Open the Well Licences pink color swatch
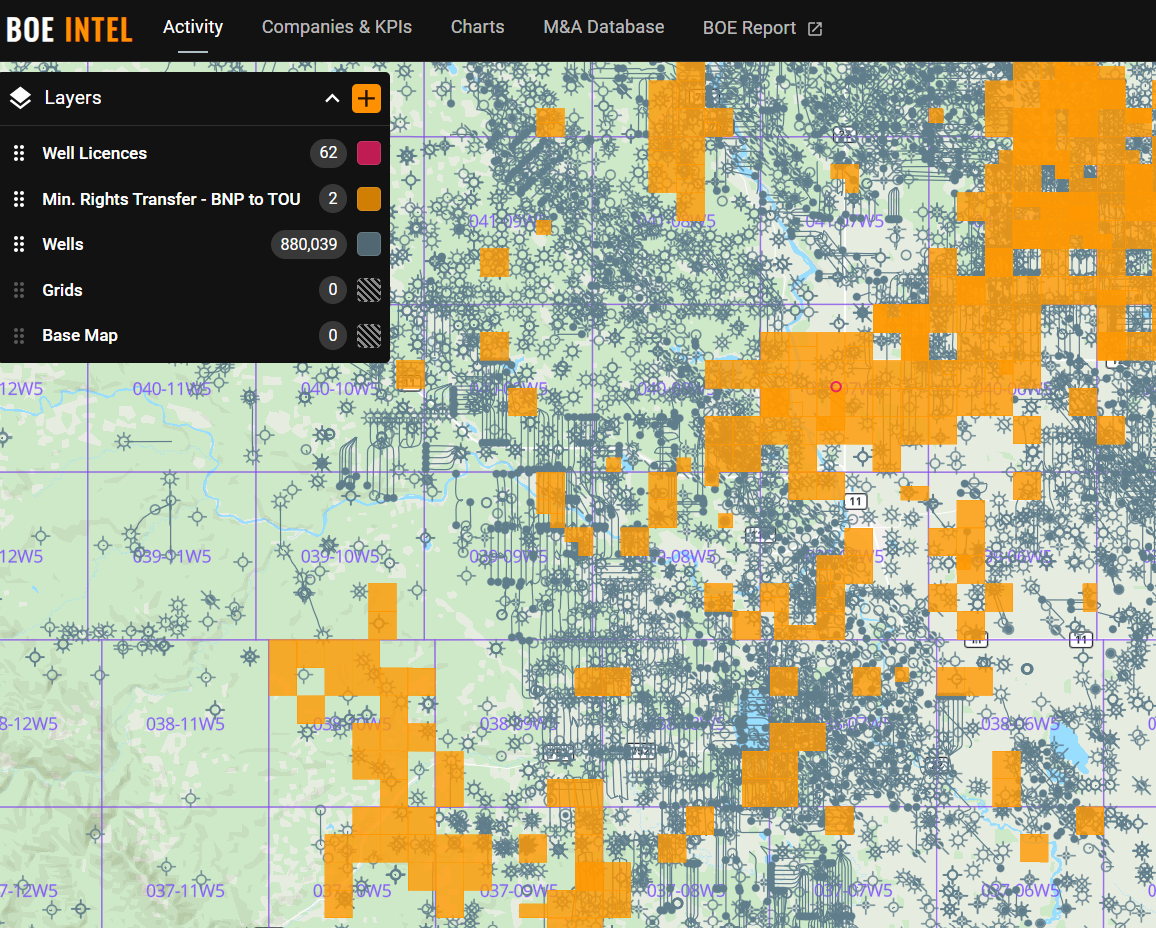 [x=369, y=153]
